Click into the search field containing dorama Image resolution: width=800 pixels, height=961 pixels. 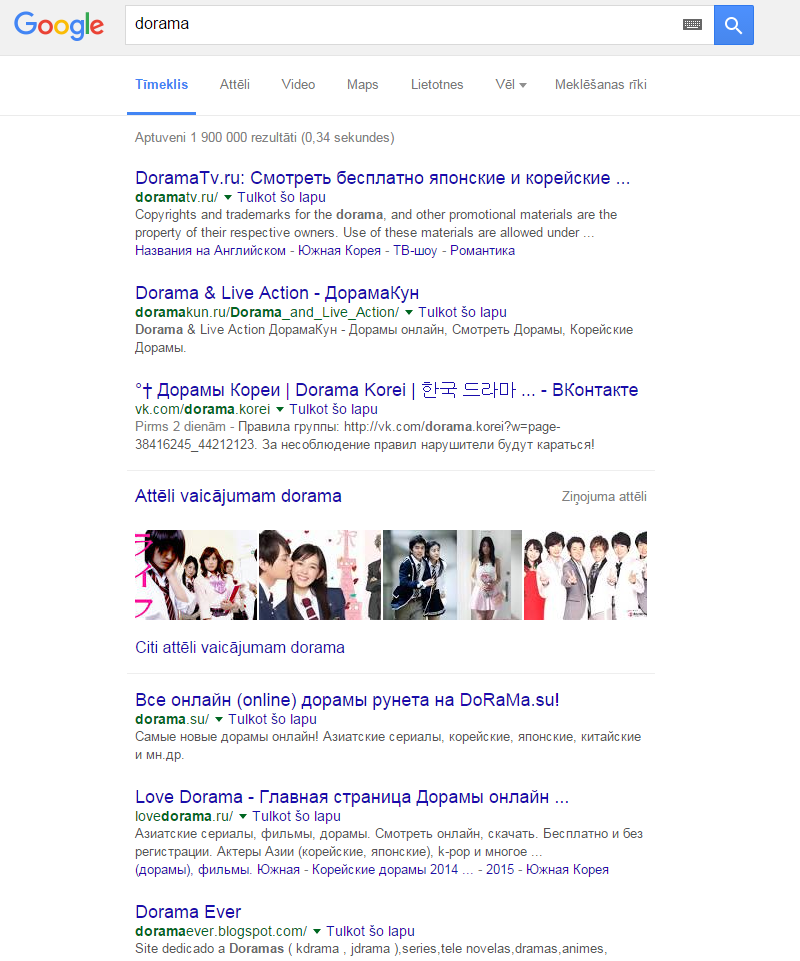pyautogui.click(x=400, y=25)
